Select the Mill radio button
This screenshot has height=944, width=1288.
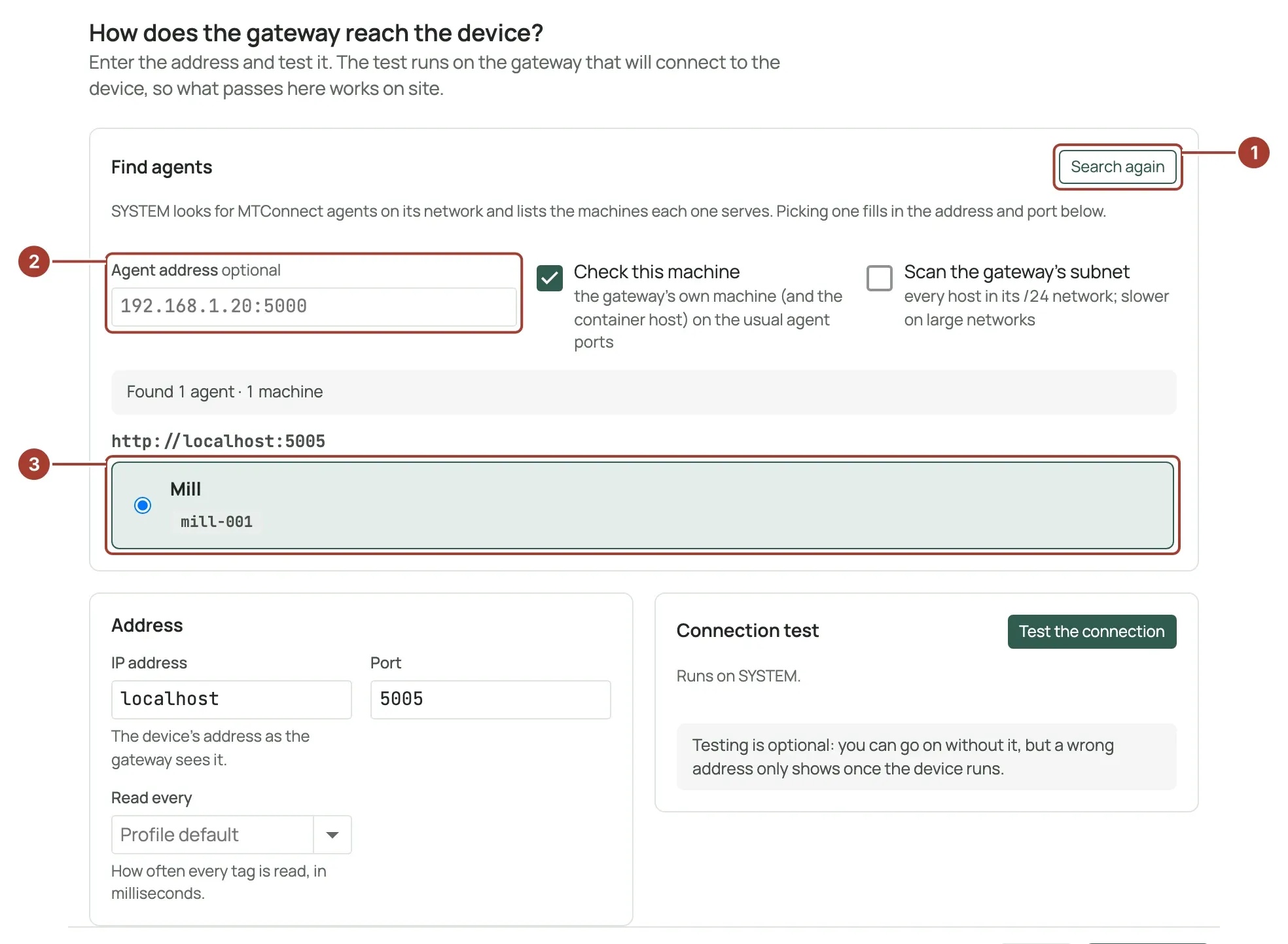(143, 505)
